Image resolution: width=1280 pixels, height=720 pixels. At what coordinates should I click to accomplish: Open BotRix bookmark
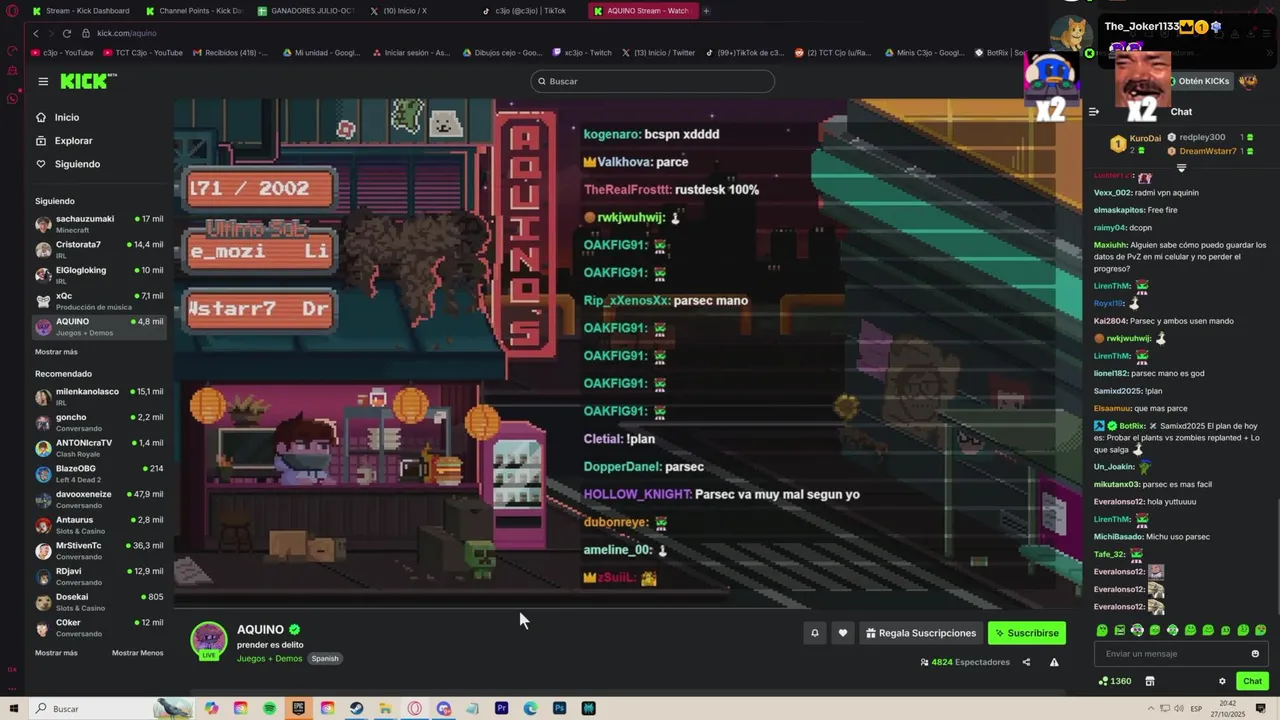point(1000,53)
